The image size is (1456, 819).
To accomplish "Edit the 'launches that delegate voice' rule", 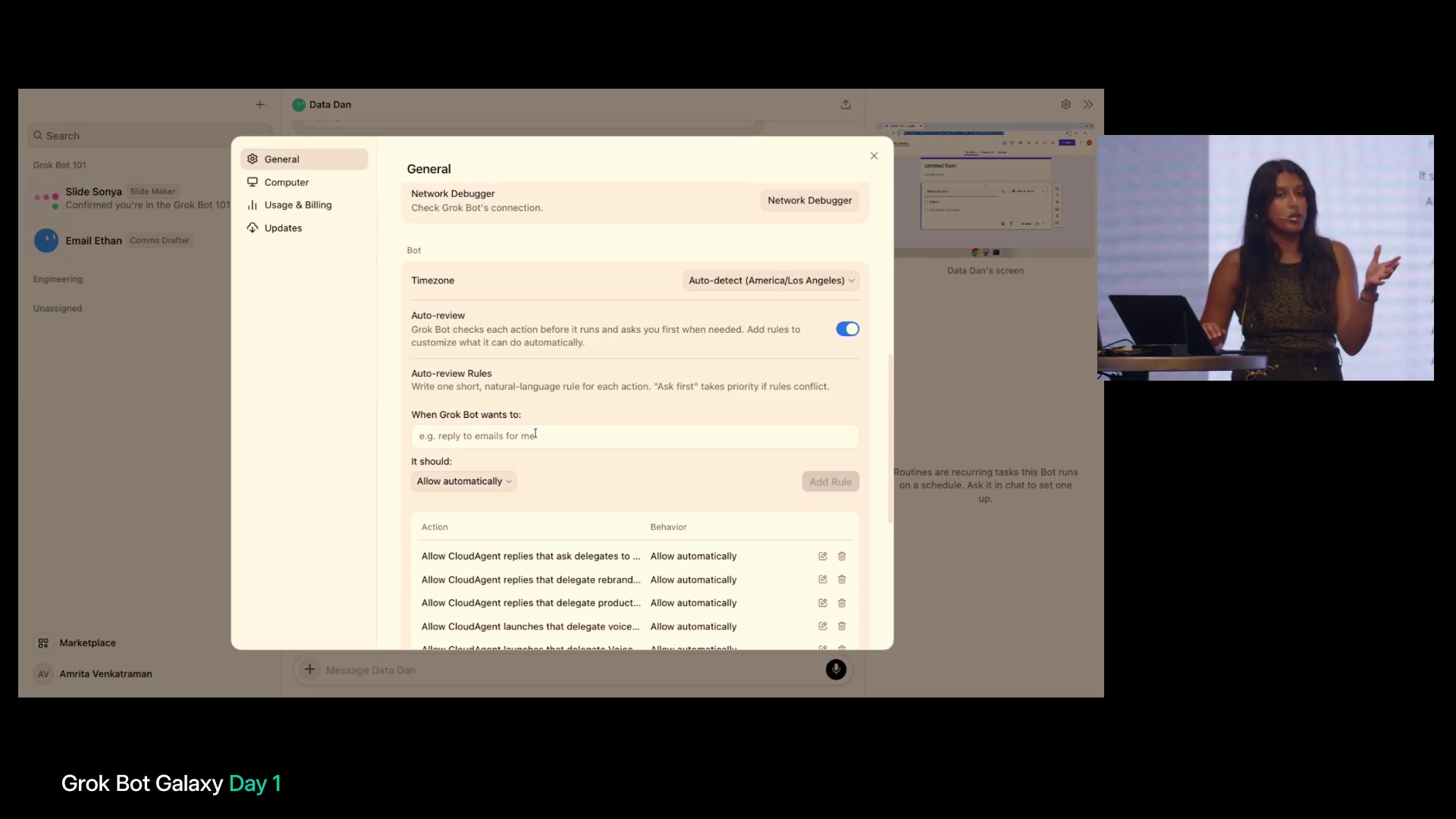I will pos(823,626).
